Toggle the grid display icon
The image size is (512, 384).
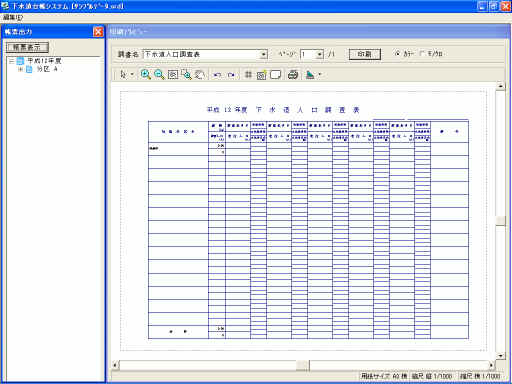pos(248,75)
